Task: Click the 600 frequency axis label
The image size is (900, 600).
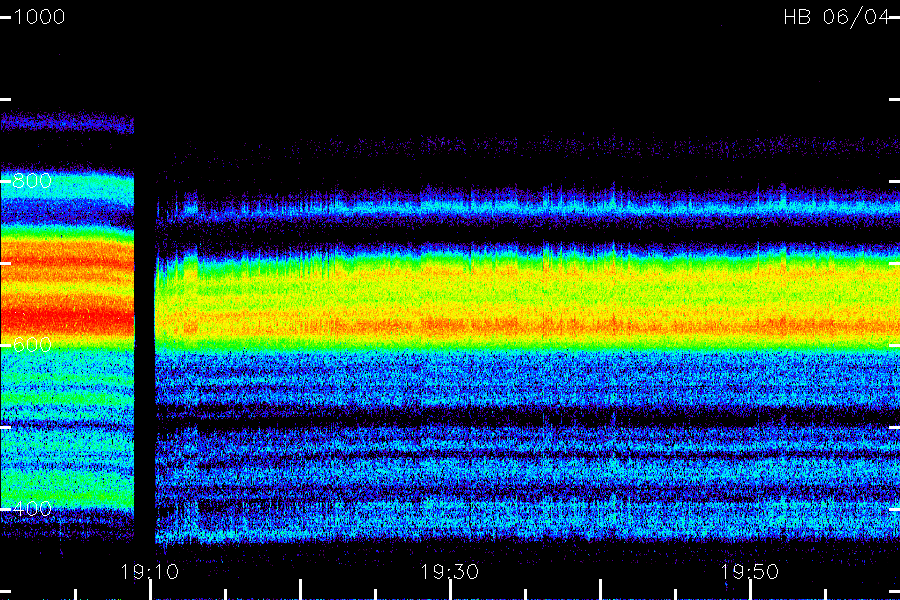Action: (32, 344)
